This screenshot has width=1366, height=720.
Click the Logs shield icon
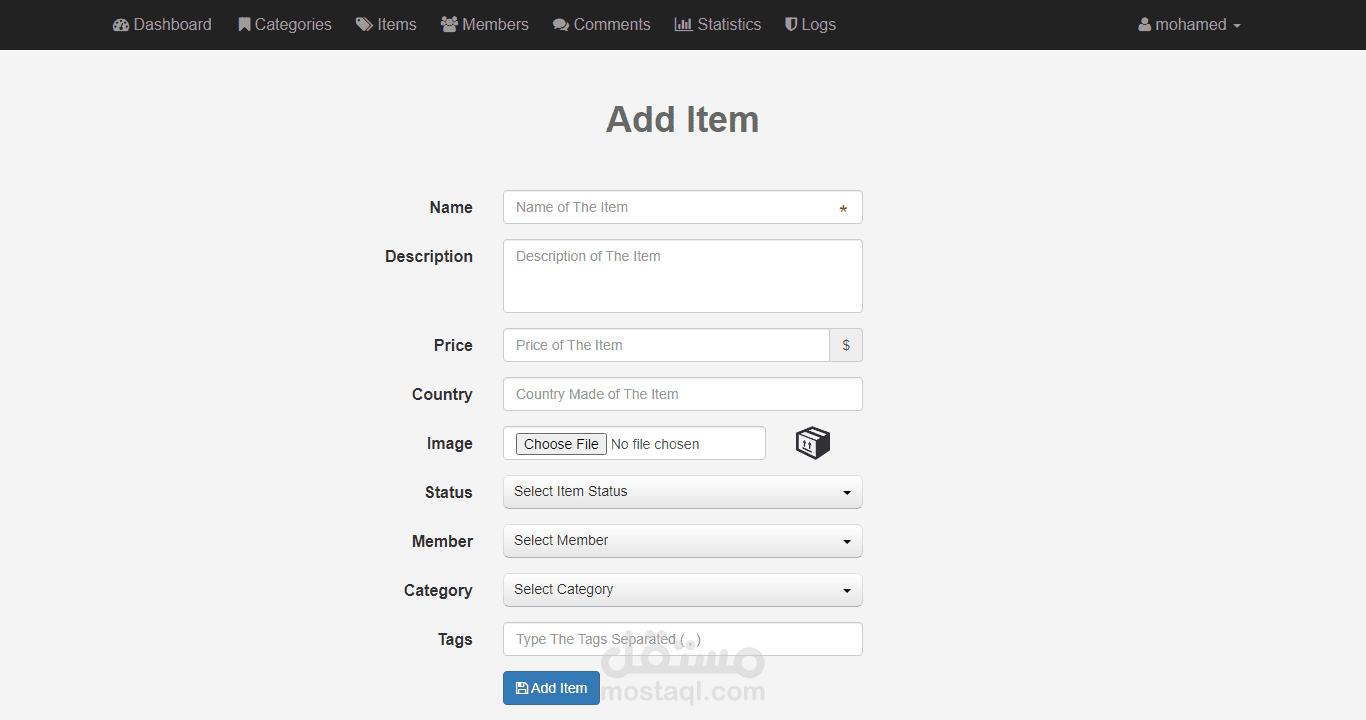tap(791, 25)
